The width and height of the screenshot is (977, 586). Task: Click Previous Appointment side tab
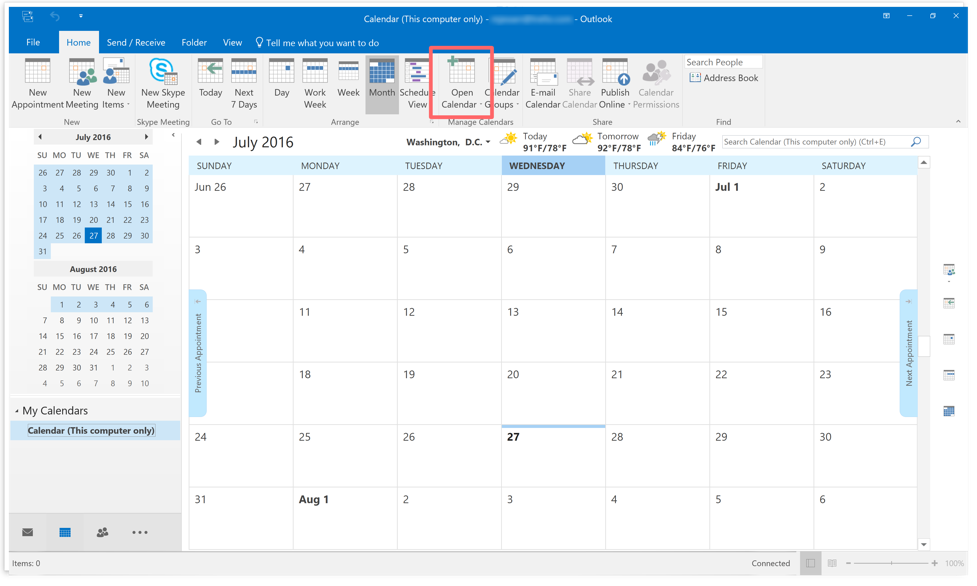point(198,353)
